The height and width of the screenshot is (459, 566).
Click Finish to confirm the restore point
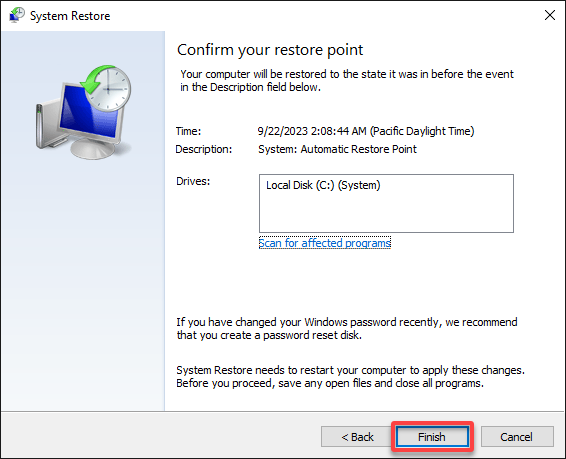[x=432, y=437]
